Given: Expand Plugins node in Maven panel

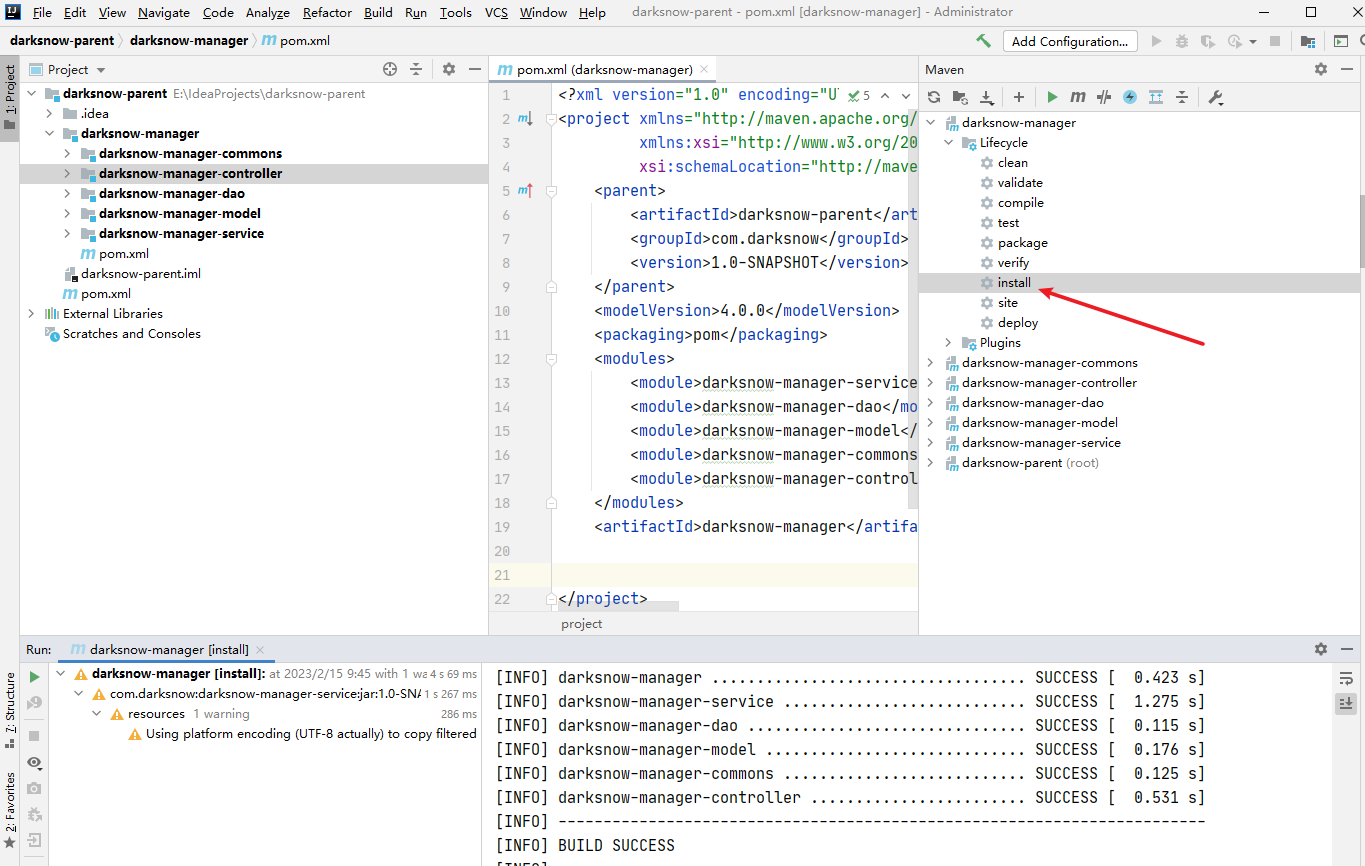Looking at the screenshot, I should point(948,343).
